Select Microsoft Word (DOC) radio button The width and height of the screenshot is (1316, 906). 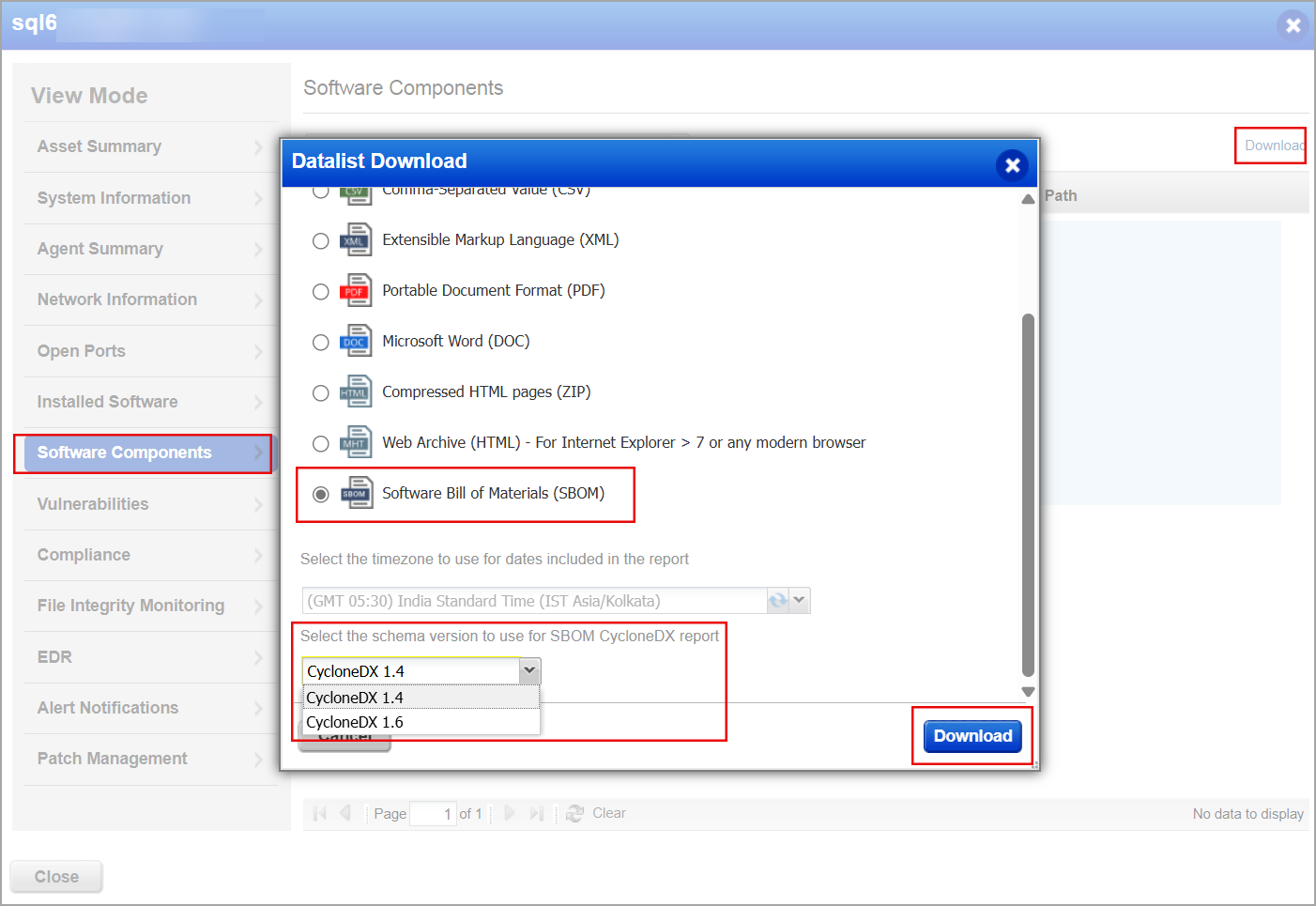321,343
